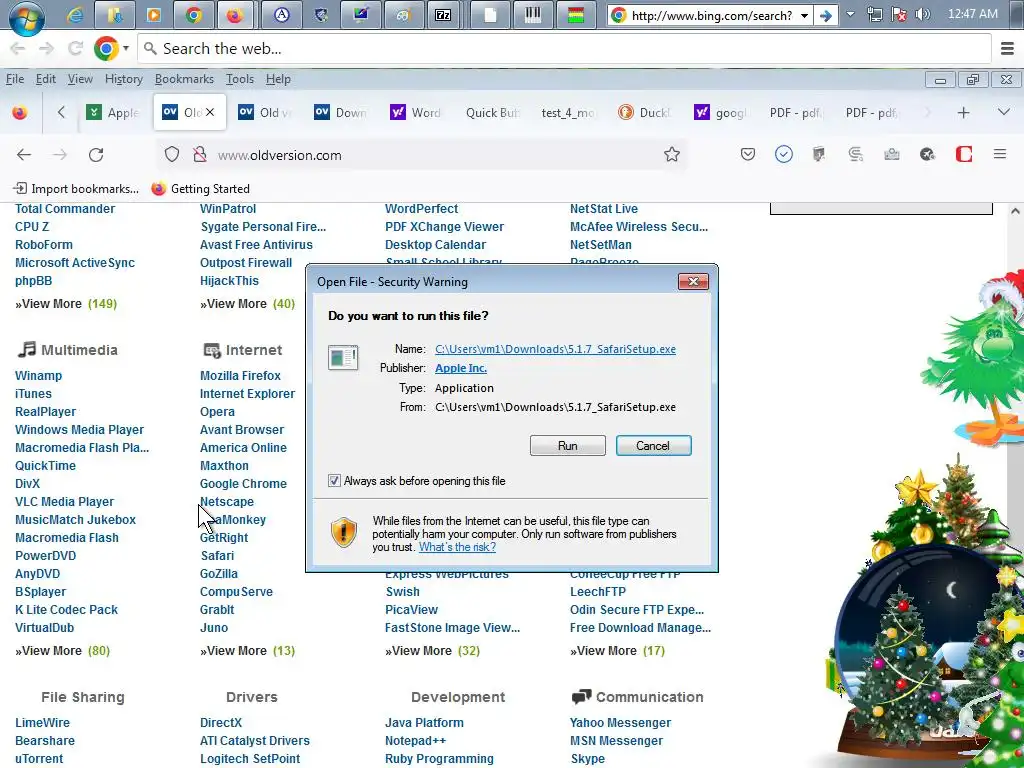The height and width of the screenshot is (768, 1024).
Task: Open the VLC Media Player link
Action: coord(65,502)
